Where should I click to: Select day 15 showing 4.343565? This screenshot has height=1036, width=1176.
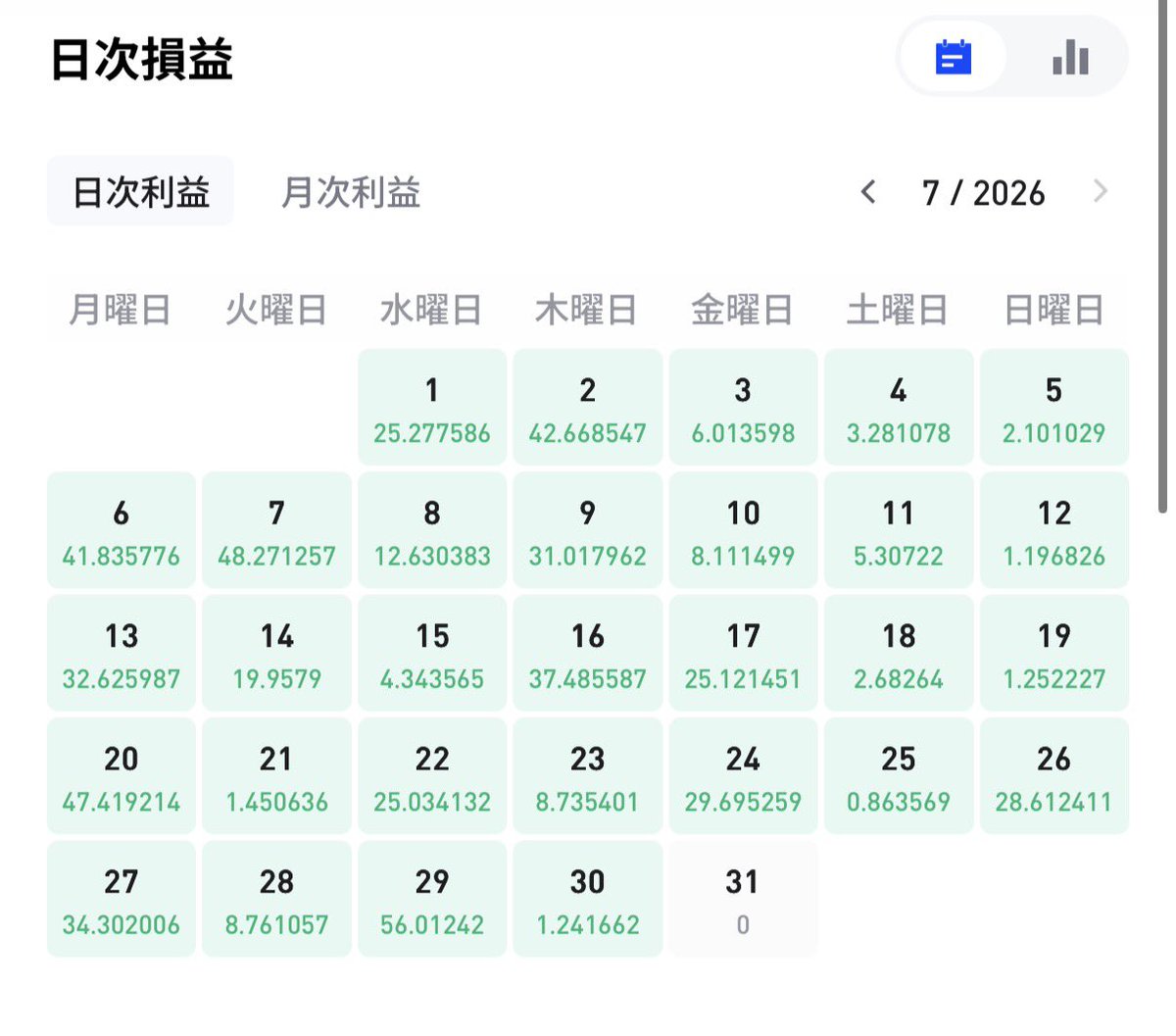pyautogui.click(x=432, y=653)
